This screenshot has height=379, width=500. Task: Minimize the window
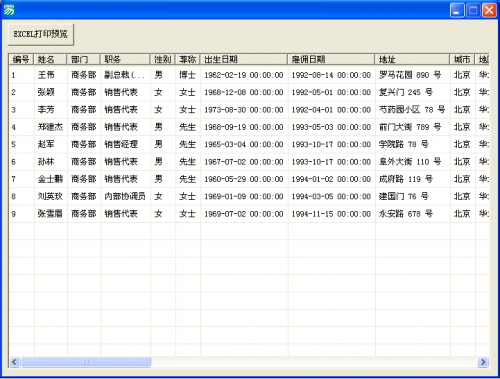click(457, 10)
